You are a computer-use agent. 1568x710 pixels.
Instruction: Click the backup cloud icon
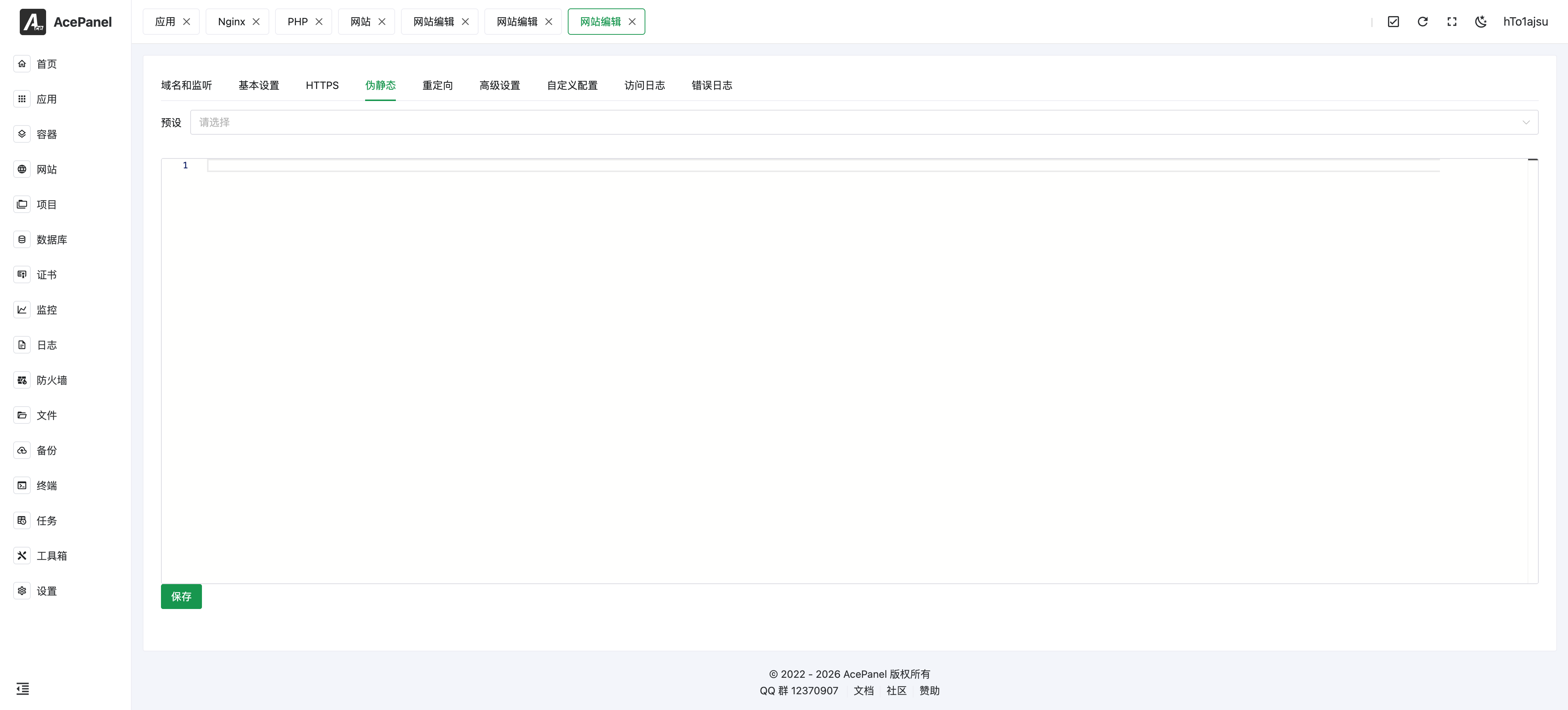pyautogui.click(x=22, y=450)
